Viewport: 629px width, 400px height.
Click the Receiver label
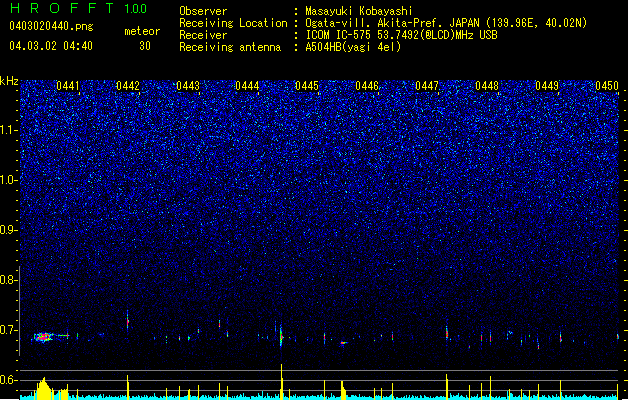[203, 35]
